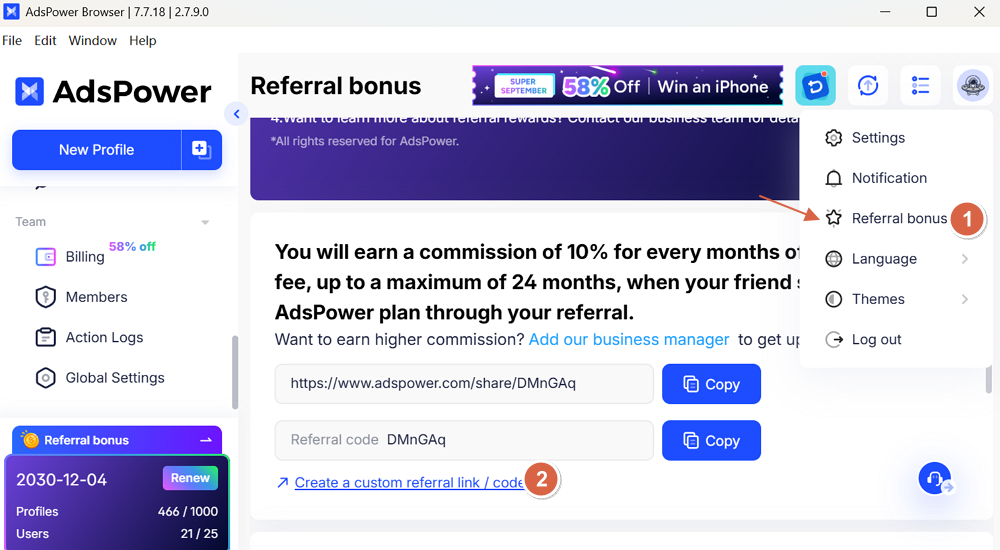This screenshot has width=1000, height=550.
Task: Choose Log out from the menu
Action: click(876, 340)
